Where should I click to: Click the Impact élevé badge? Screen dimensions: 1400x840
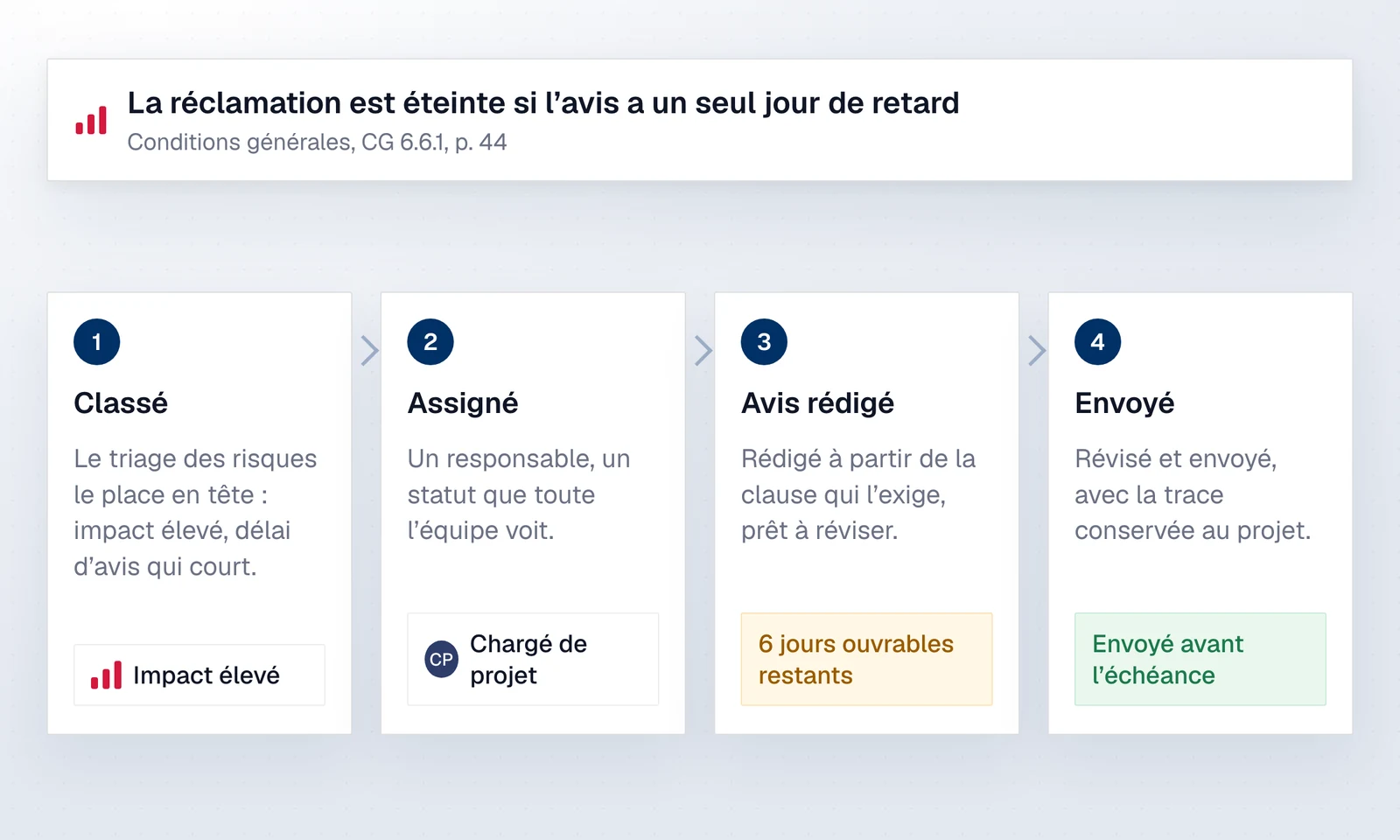(x=199, y=675)
